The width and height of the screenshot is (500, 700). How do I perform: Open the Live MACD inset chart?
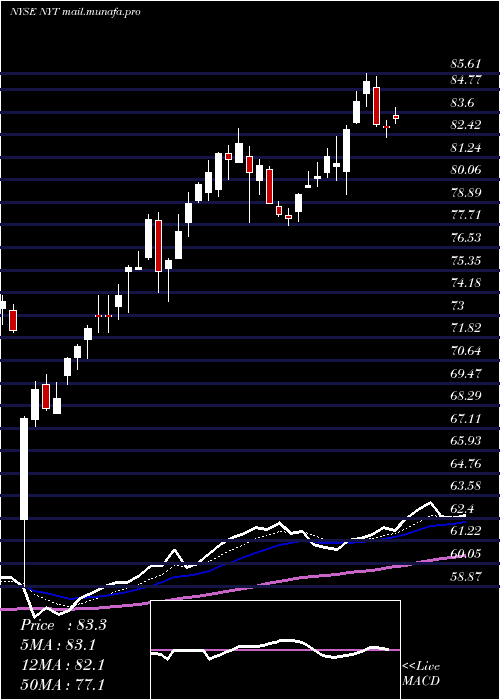point(275,650)
